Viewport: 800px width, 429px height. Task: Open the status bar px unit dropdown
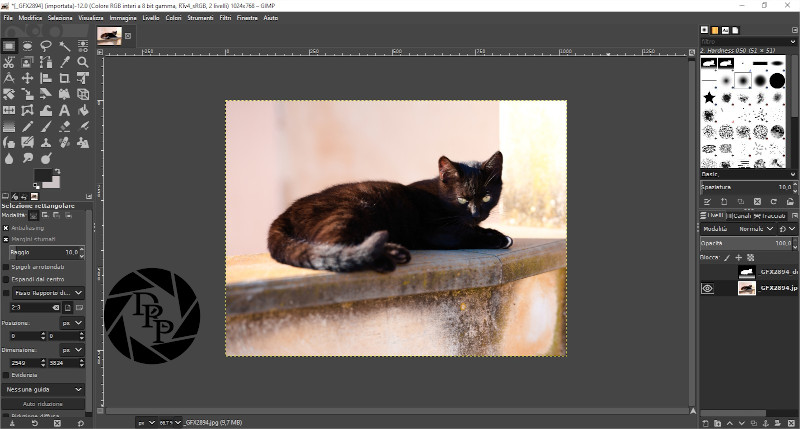click(145, 422)
